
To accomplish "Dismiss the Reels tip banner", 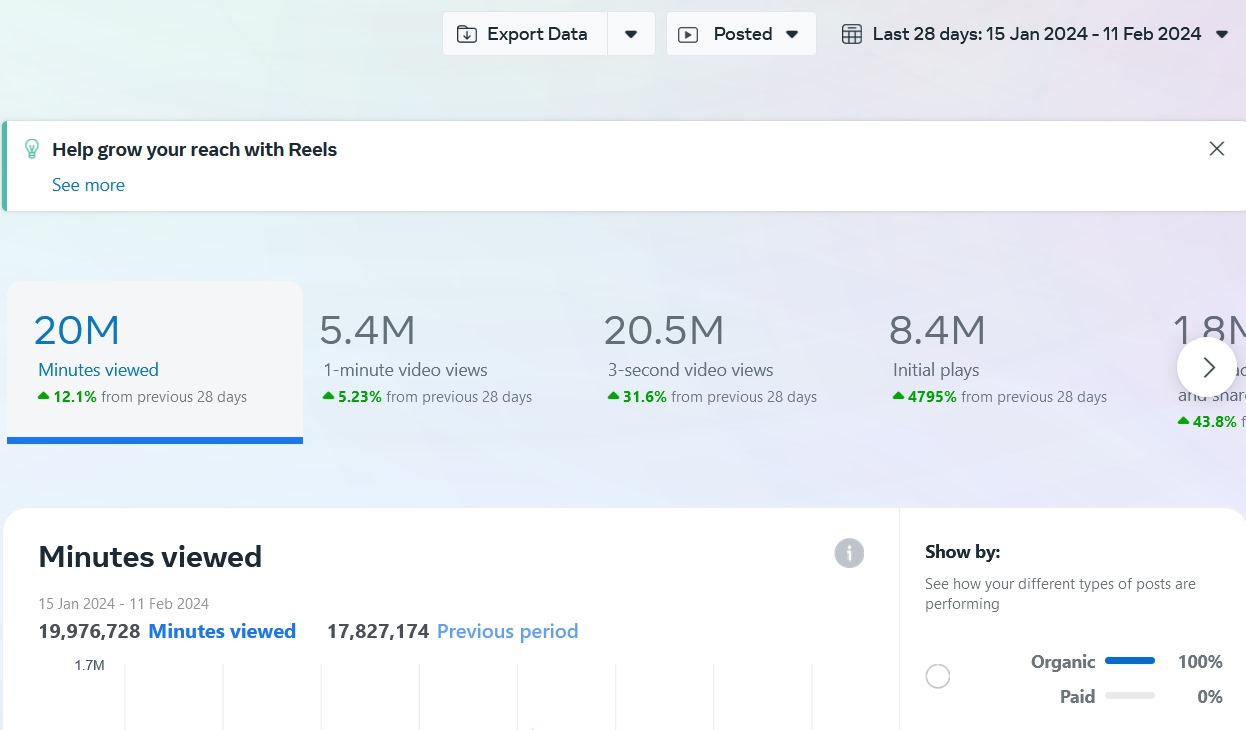I will [1216, 149].
